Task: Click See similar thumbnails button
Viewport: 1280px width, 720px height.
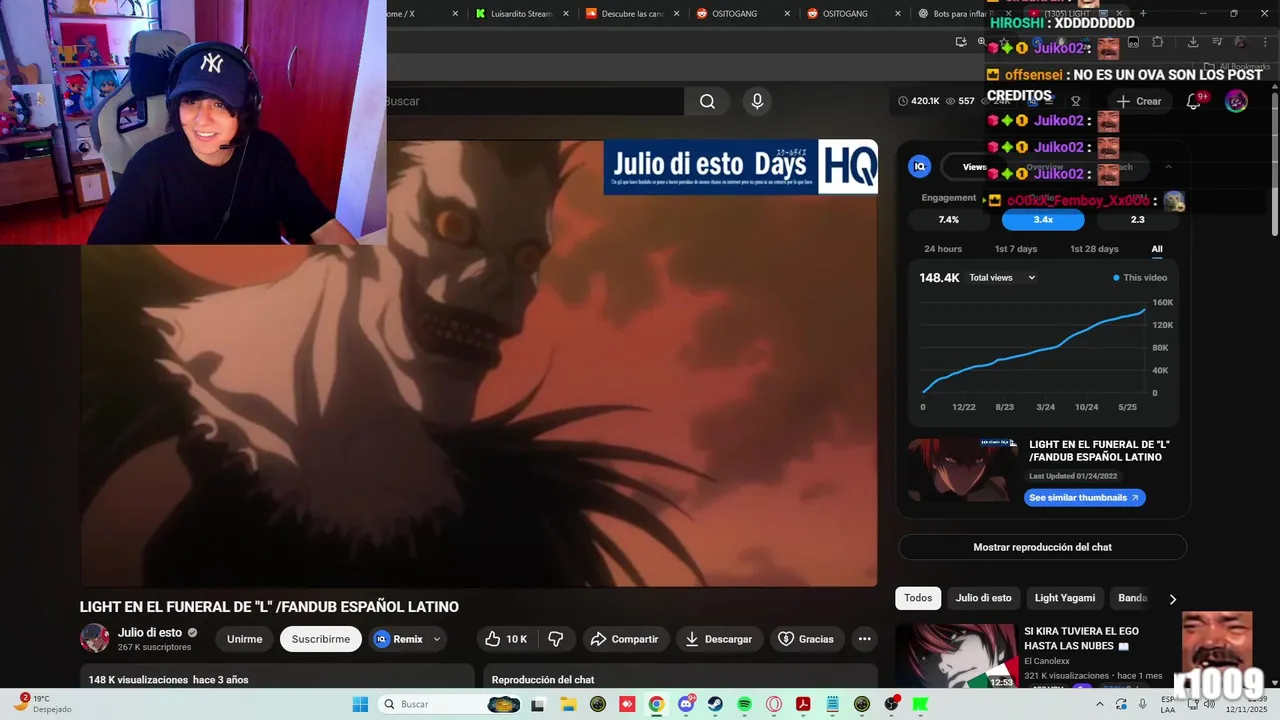Action: [x=1084, y=498]
